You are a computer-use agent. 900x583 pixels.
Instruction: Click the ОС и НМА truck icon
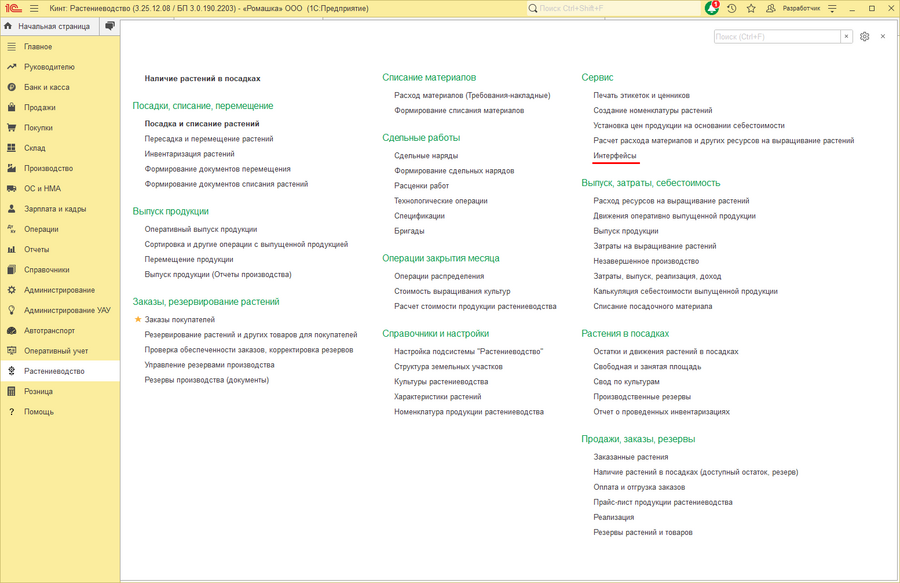point(11,188)
